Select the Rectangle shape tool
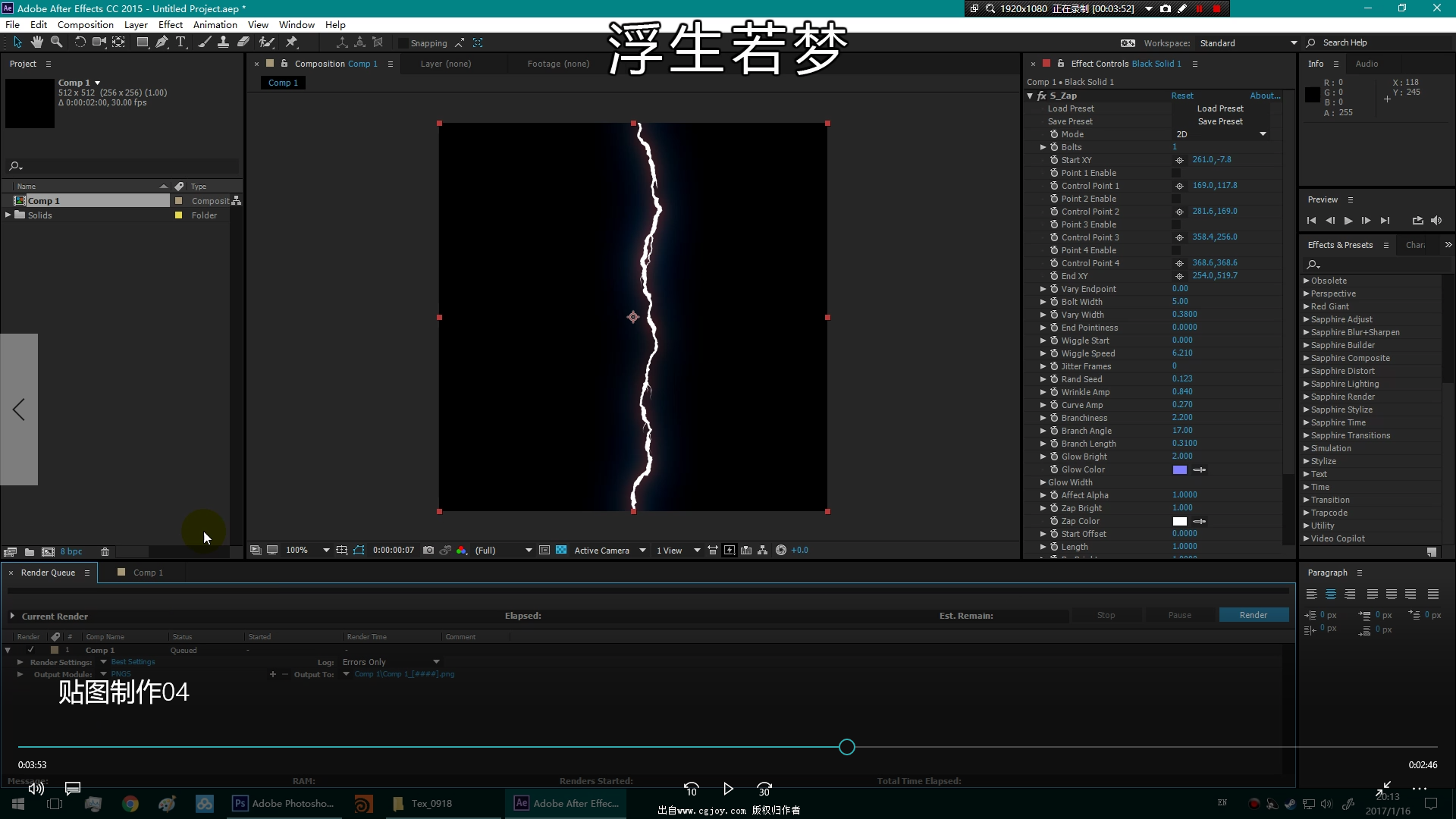This screenshot has height=819, width=1456. (x=142, y=42)
